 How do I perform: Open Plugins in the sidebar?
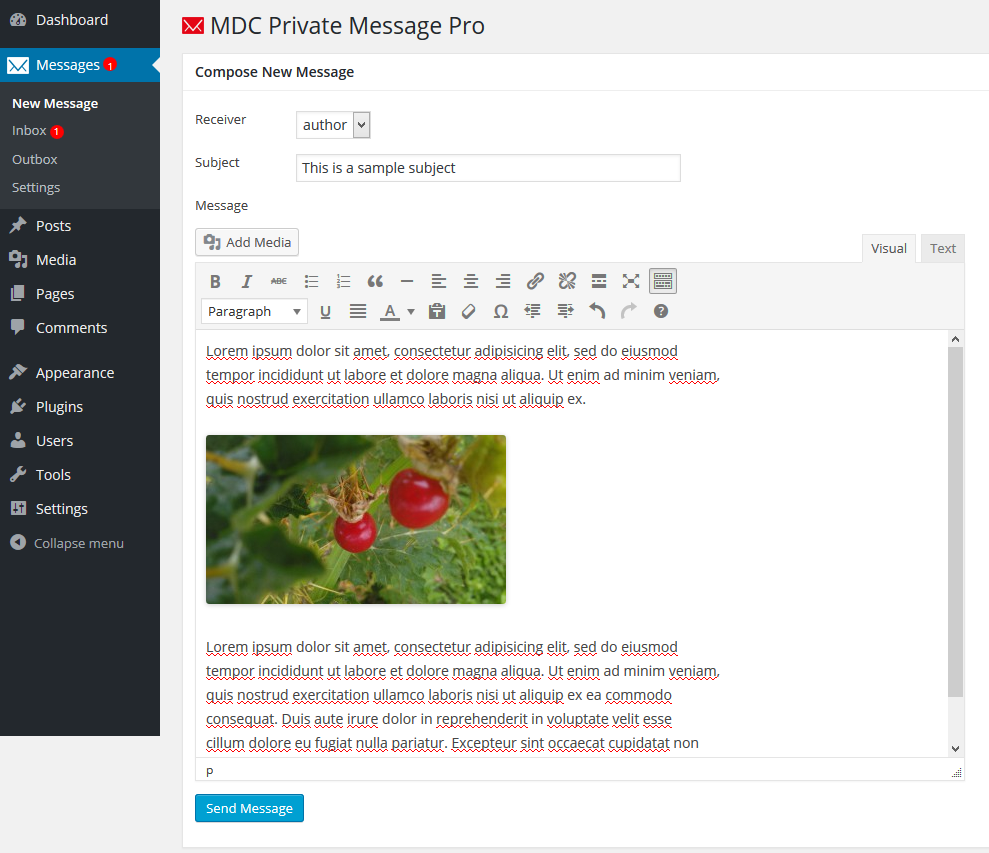coord(79,407)
